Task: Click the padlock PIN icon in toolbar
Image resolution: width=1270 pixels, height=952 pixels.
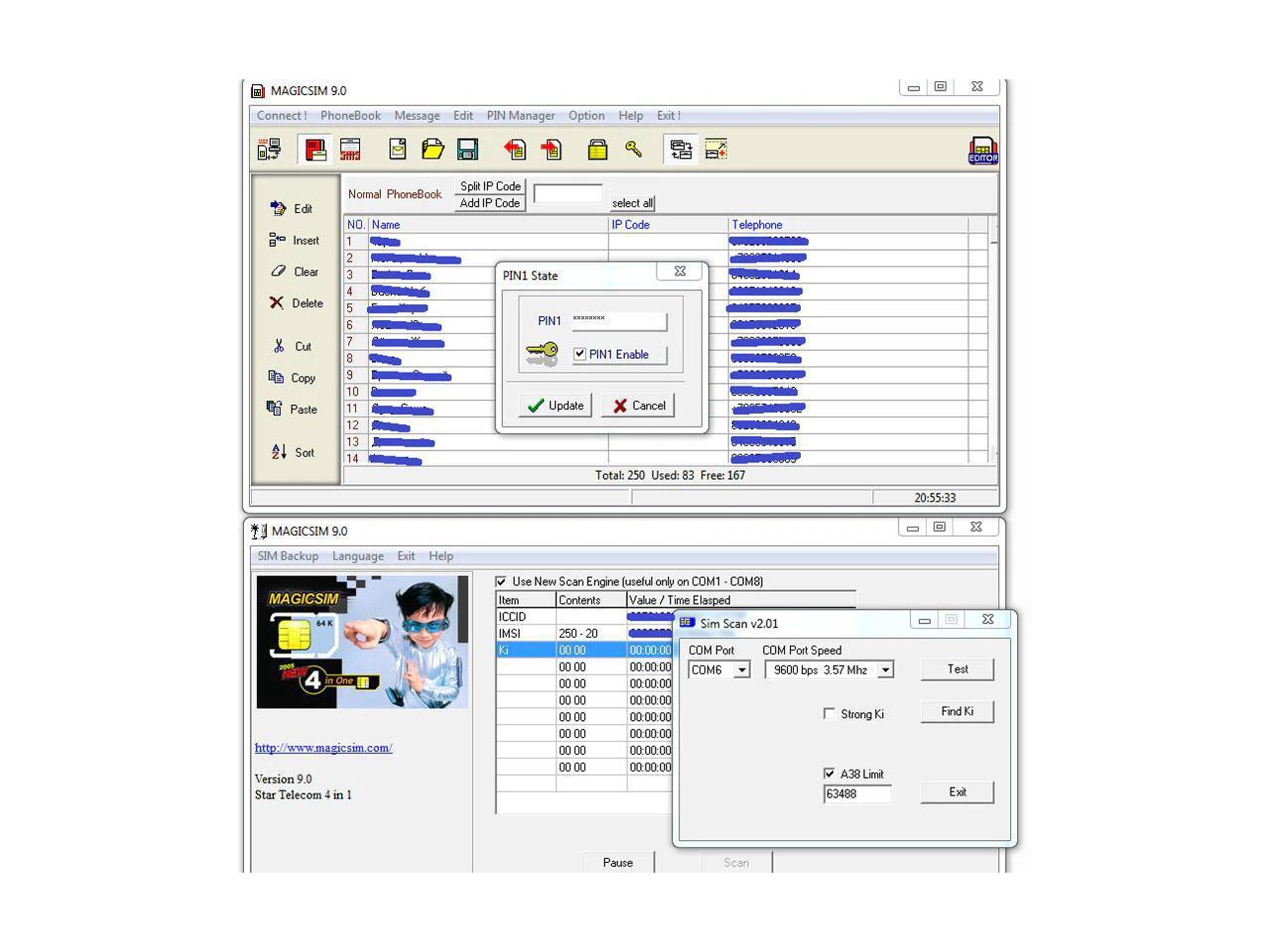Action: click(597, 149)
